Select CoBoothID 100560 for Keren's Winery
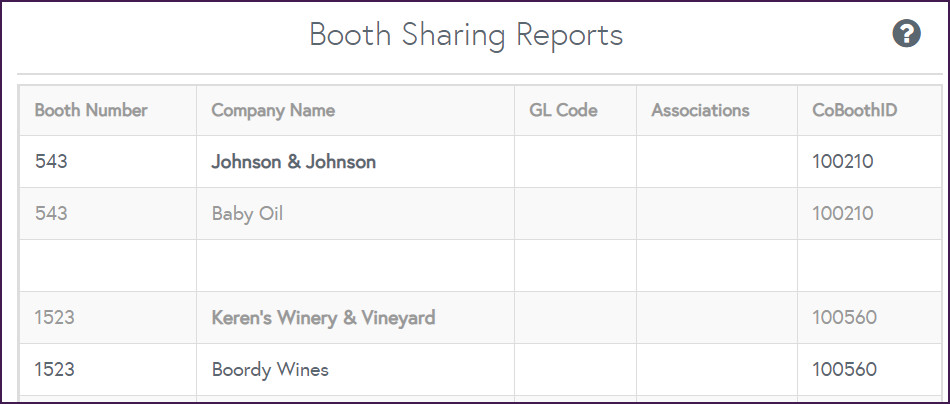Viewport: 950px width, 404px height. click(x=845, y=318)
